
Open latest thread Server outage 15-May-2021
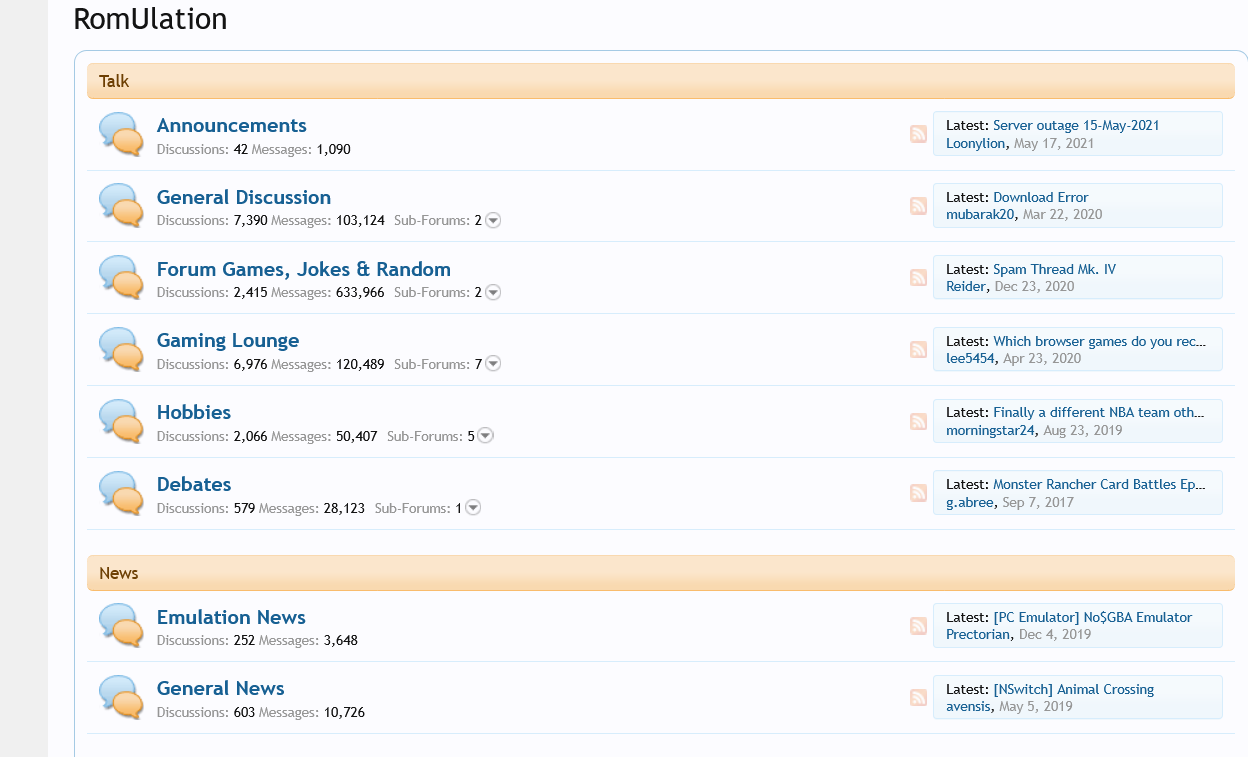pos(1076,125)
